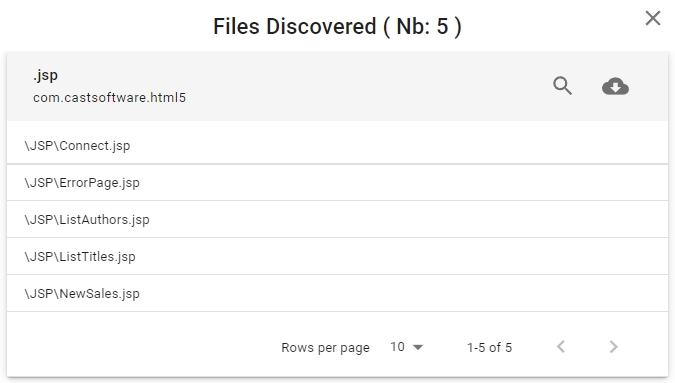Close the Files Discovered dialog

[653, 18]
